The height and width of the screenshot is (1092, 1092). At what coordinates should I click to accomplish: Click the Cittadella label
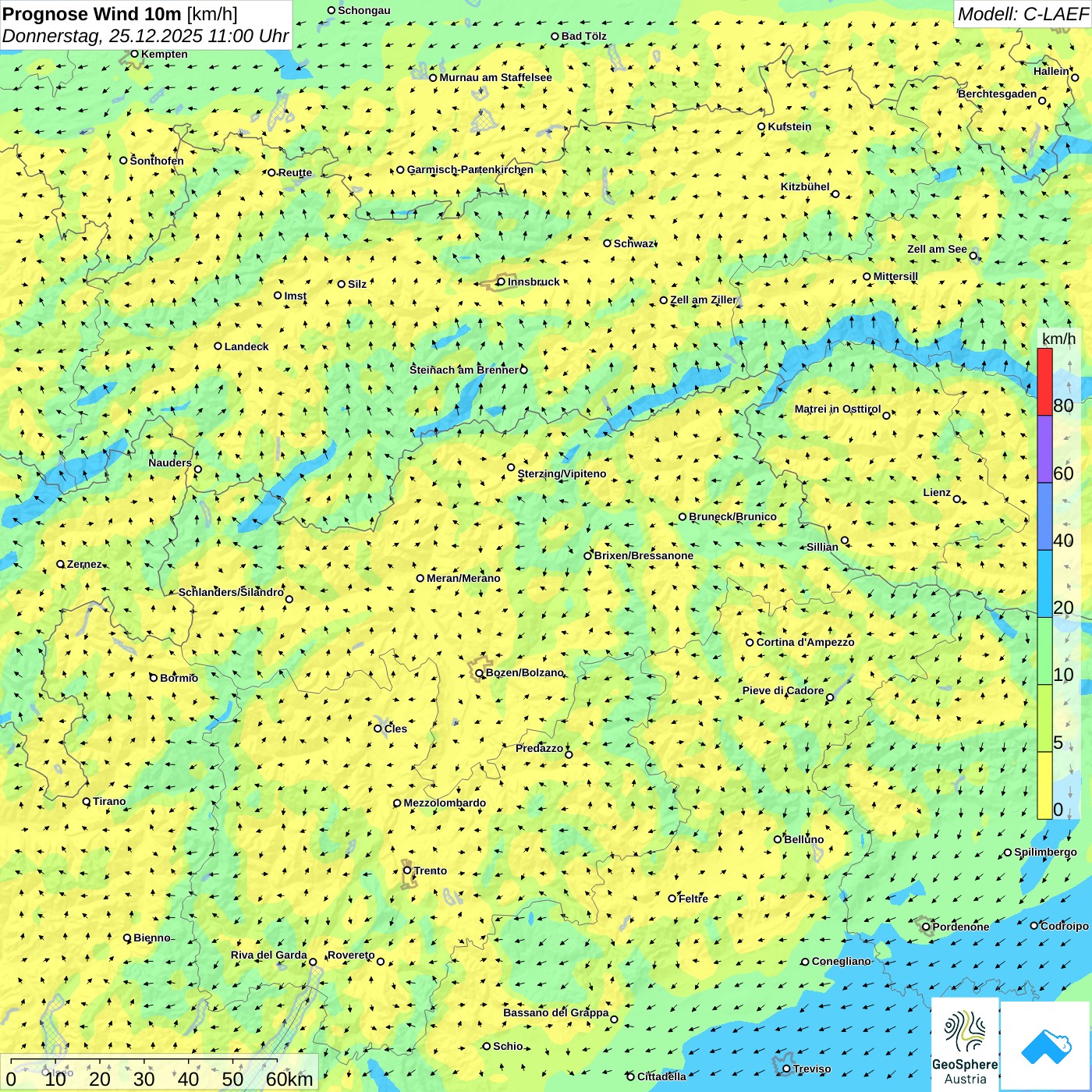661,1076
